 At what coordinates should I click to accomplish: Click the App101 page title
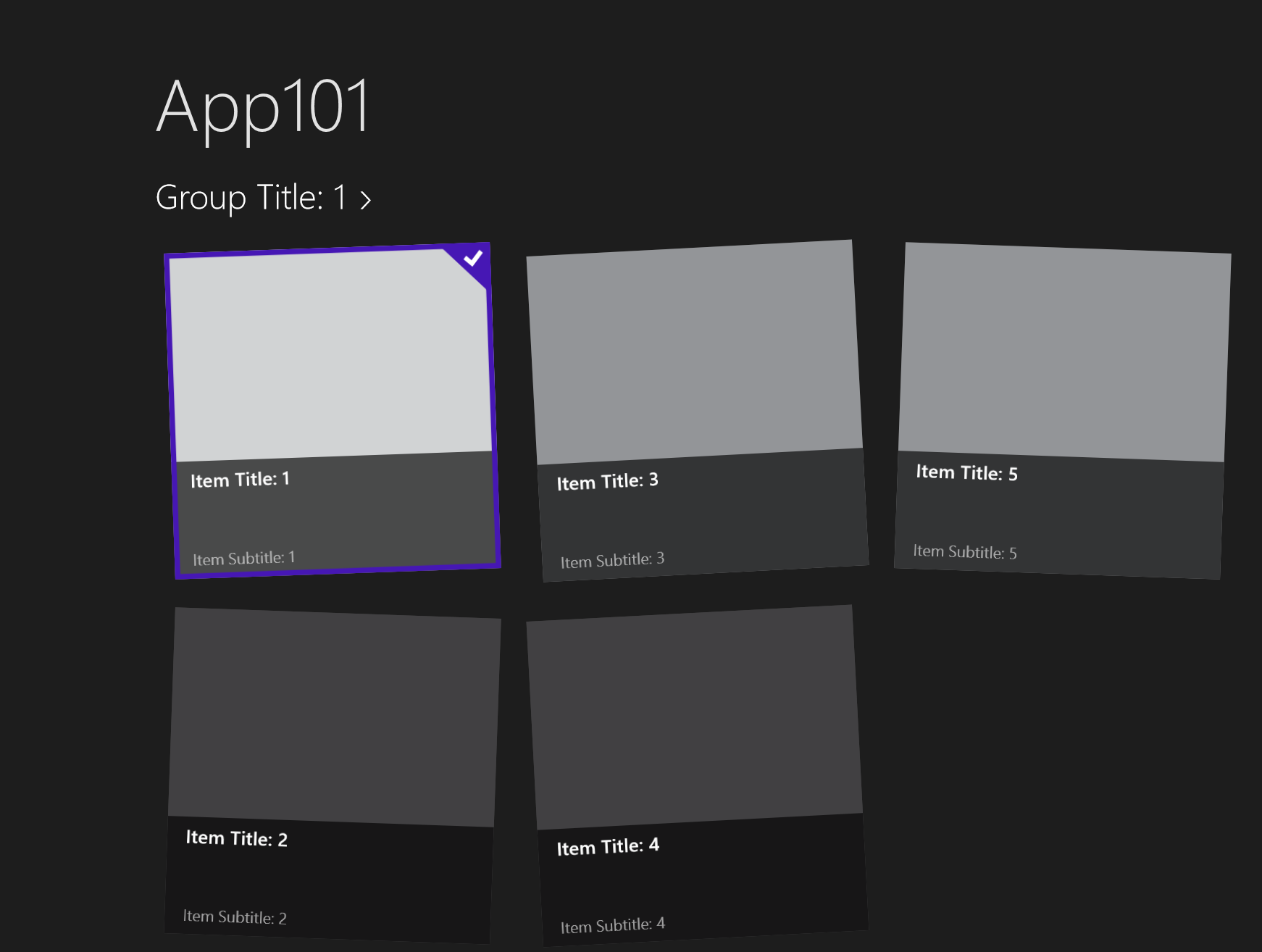(264, 107)
